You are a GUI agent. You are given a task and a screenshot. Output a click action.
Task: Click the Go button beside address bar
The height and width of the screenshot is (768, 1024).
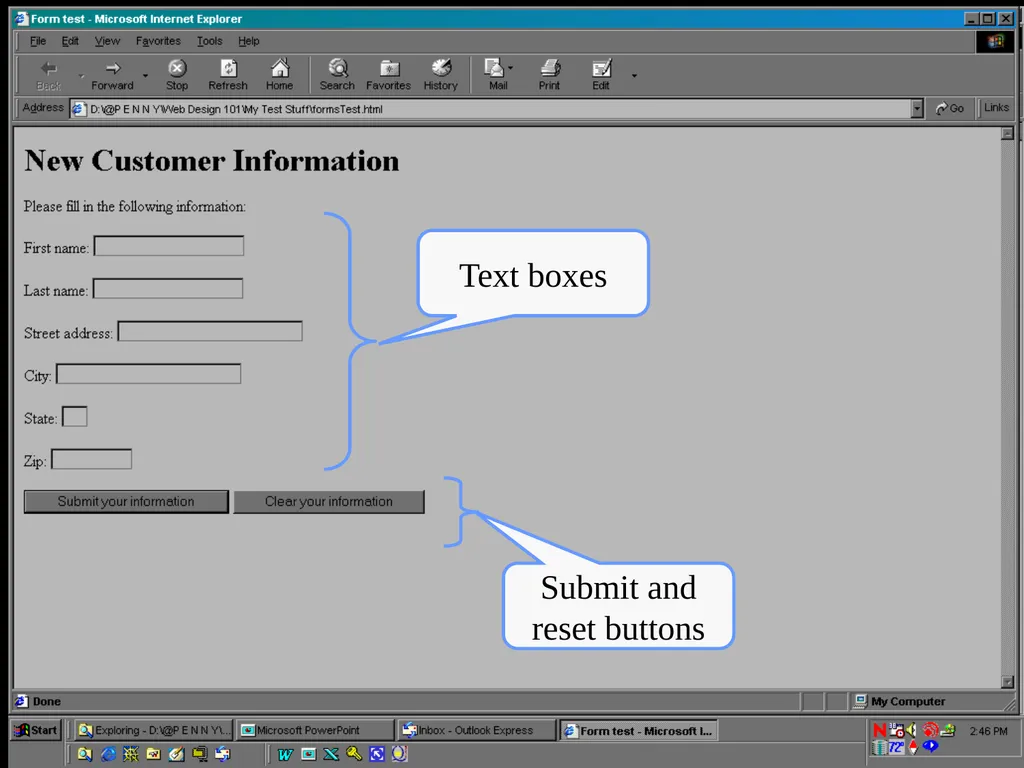tap(950, 108)
